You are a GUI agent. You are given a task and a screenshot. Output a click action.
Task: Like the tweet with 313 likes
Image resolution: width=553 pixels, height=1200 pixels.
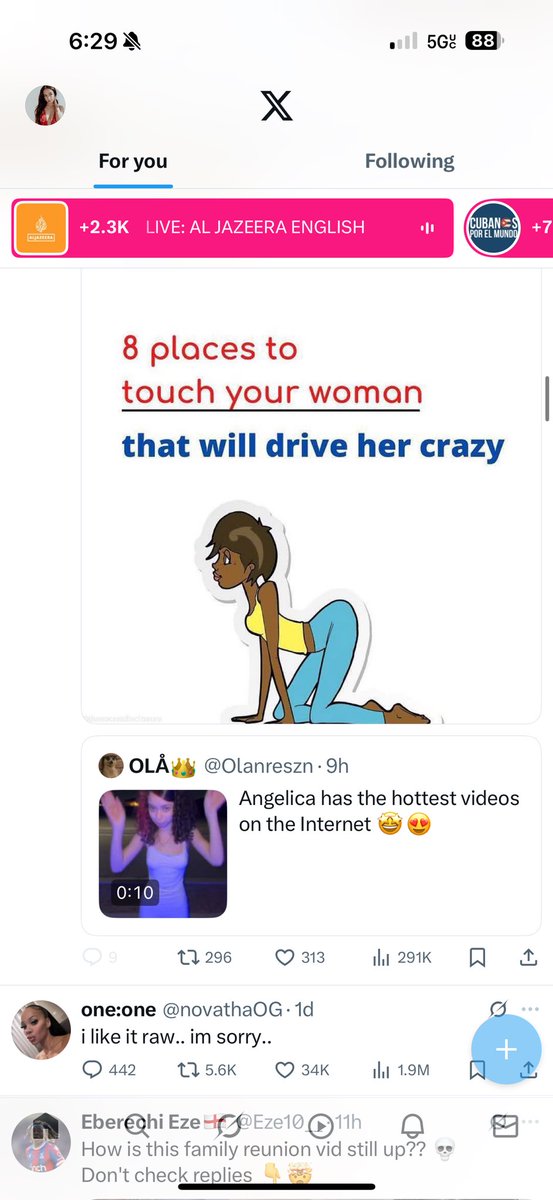300,957
